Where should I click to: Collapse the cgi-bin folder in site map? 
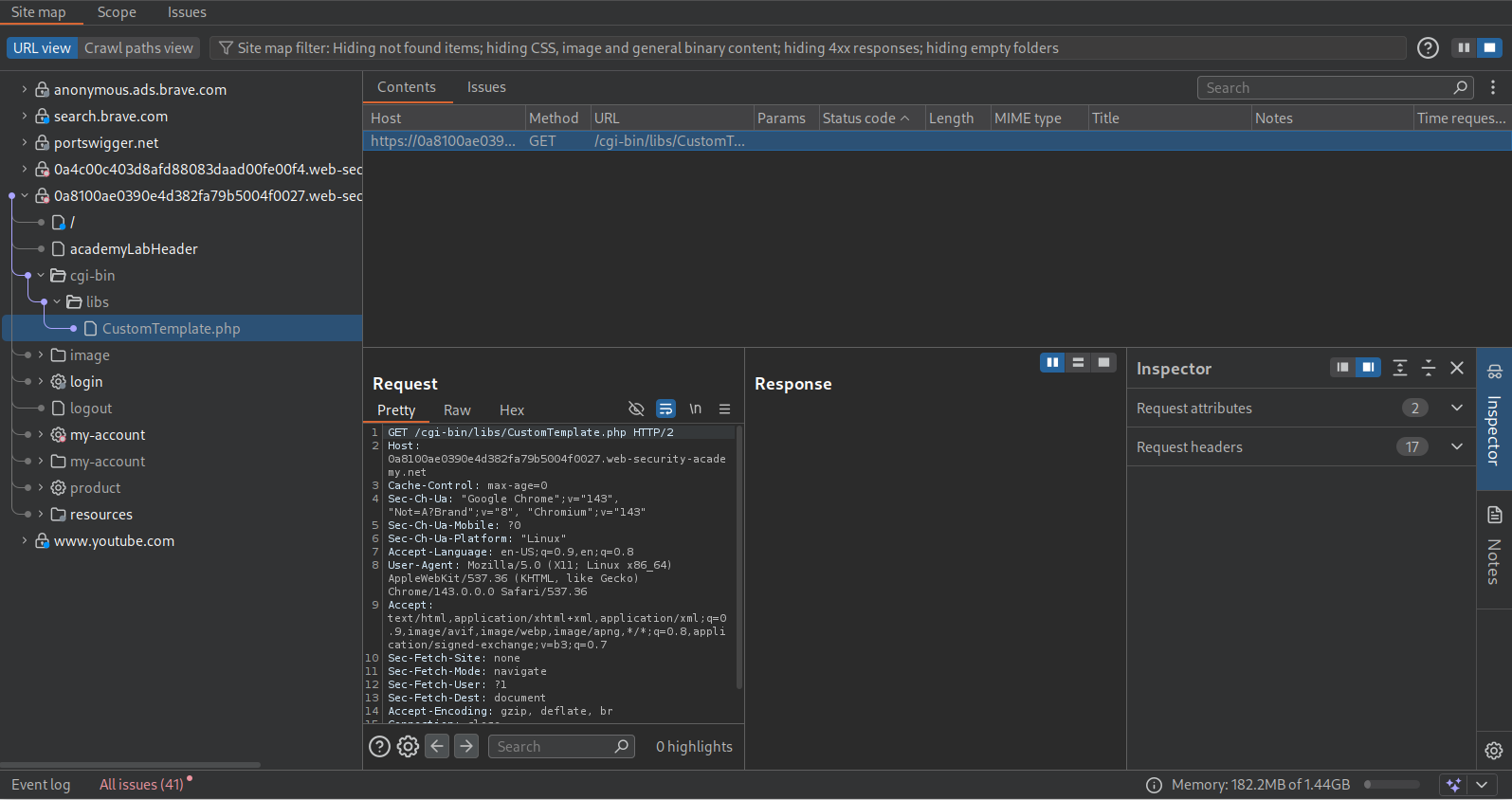pyautogui.click(x=41, y=276)
